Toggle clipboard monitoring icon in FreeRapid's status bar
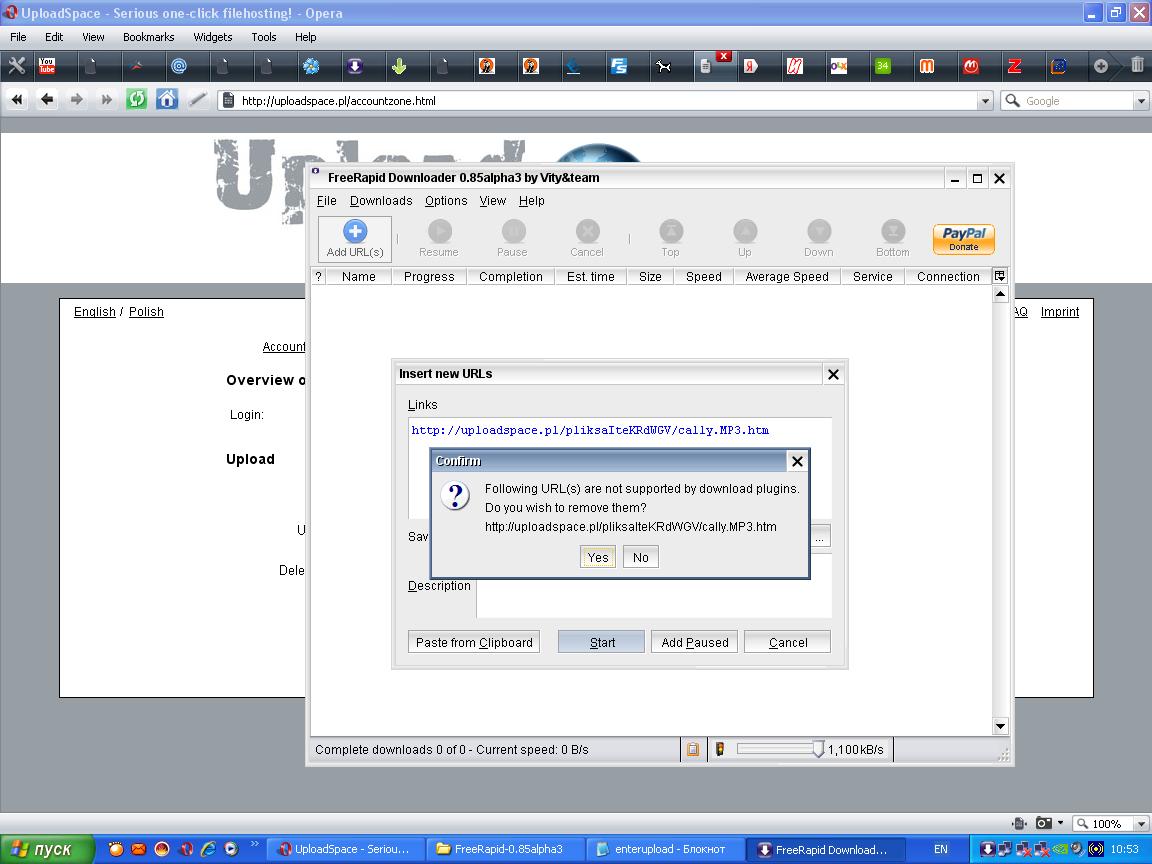 (x=692, y=749)
